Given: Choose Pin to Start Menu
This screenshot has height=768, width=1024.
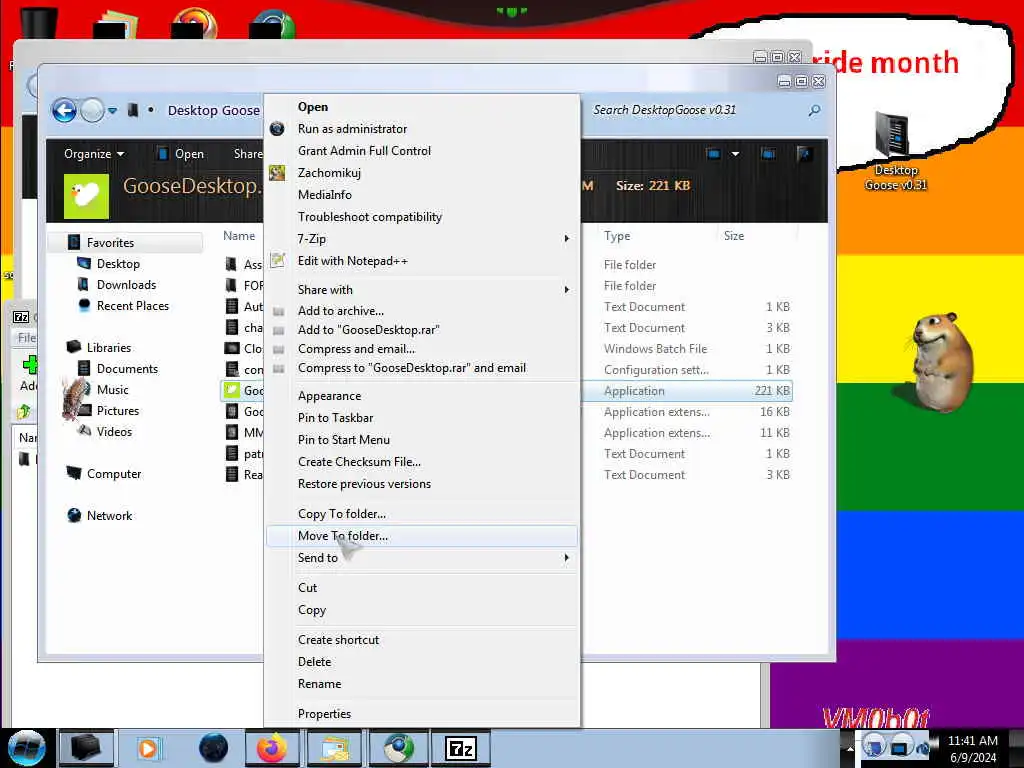Looking at the screenshot, I should pyautogui.click(x=421, y=440).
